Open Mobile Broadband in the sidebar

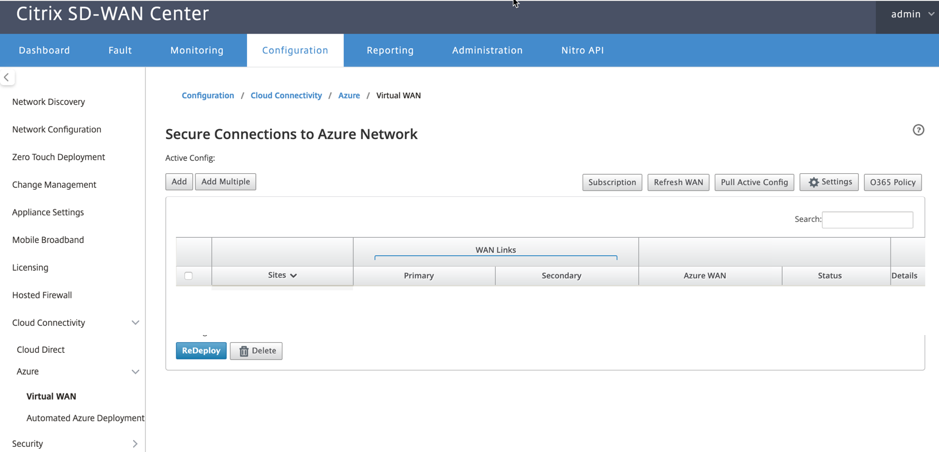[x=48, y=239]
